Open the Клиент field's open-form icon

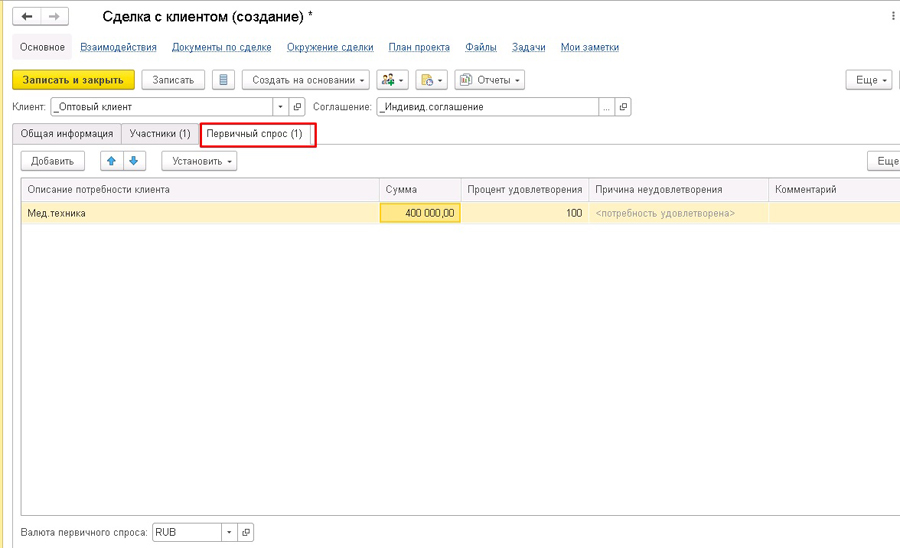tap(297, 107)
